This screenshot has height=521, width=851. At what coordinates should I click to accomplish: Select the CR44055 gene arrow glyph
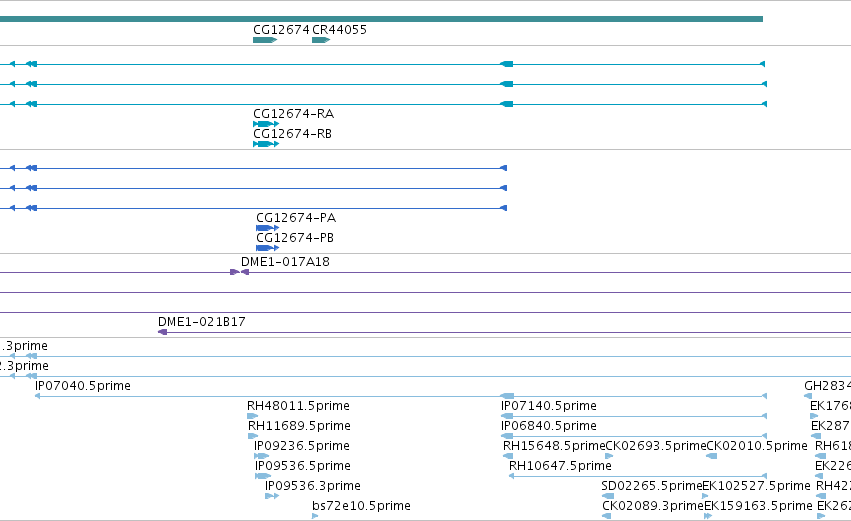321,40
